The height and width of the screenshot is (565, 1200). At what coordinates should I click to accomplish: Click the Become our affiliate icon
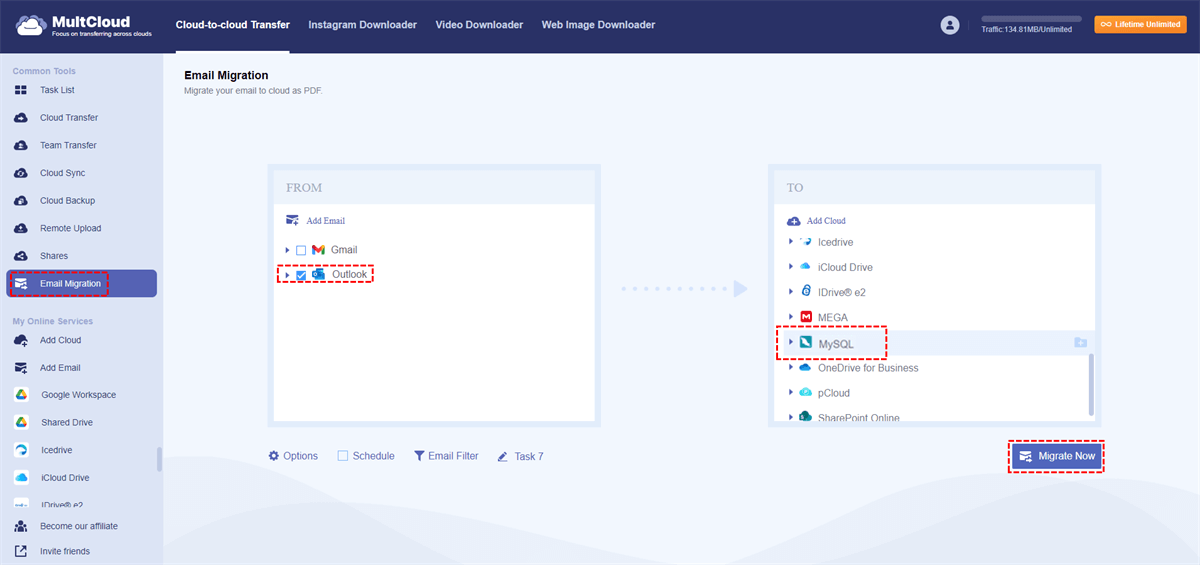tap(21, 526)
